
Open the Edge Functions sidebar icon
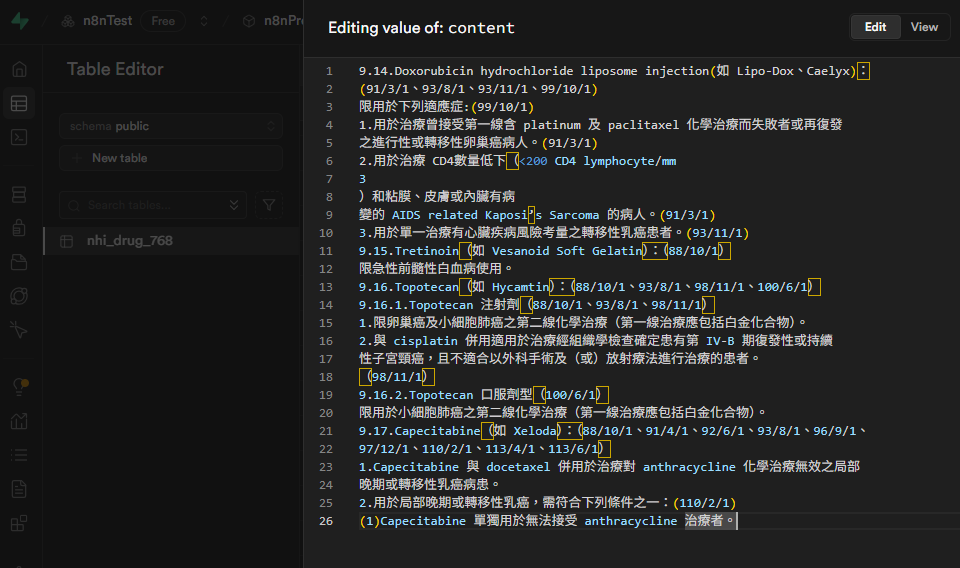pos(19,296)
